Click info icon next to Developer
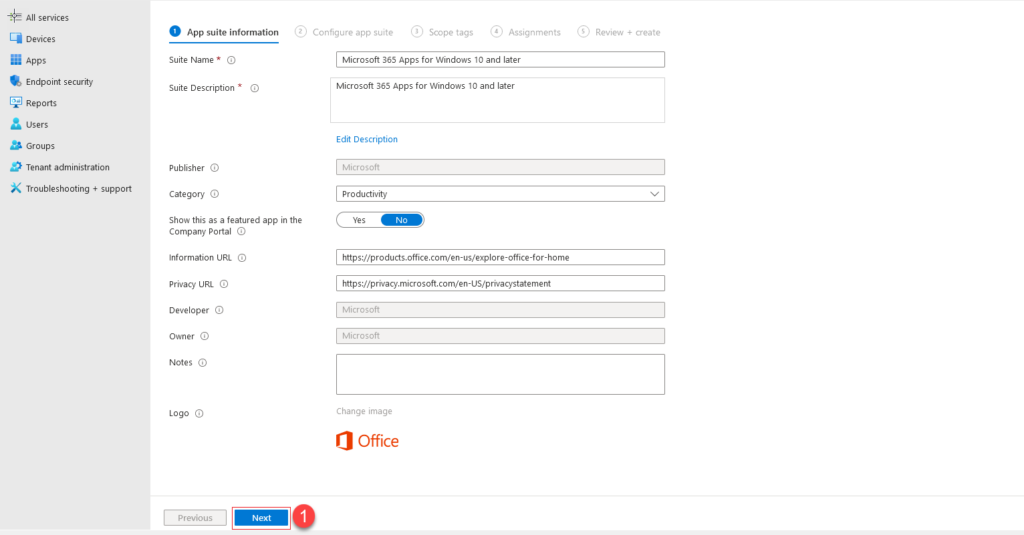The height and width of the screenshot is (535, 1024). (x=219, y=310)
